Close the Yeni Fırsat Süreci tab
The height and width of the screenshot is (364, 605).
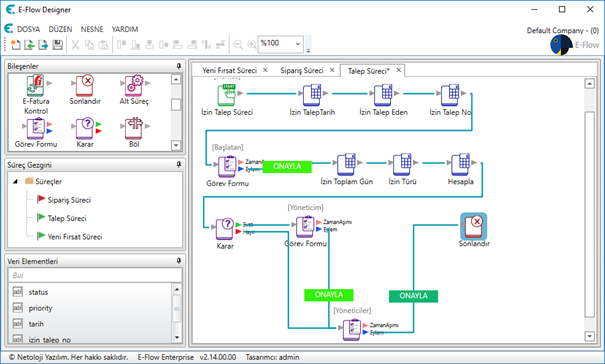tap(265, 70)
